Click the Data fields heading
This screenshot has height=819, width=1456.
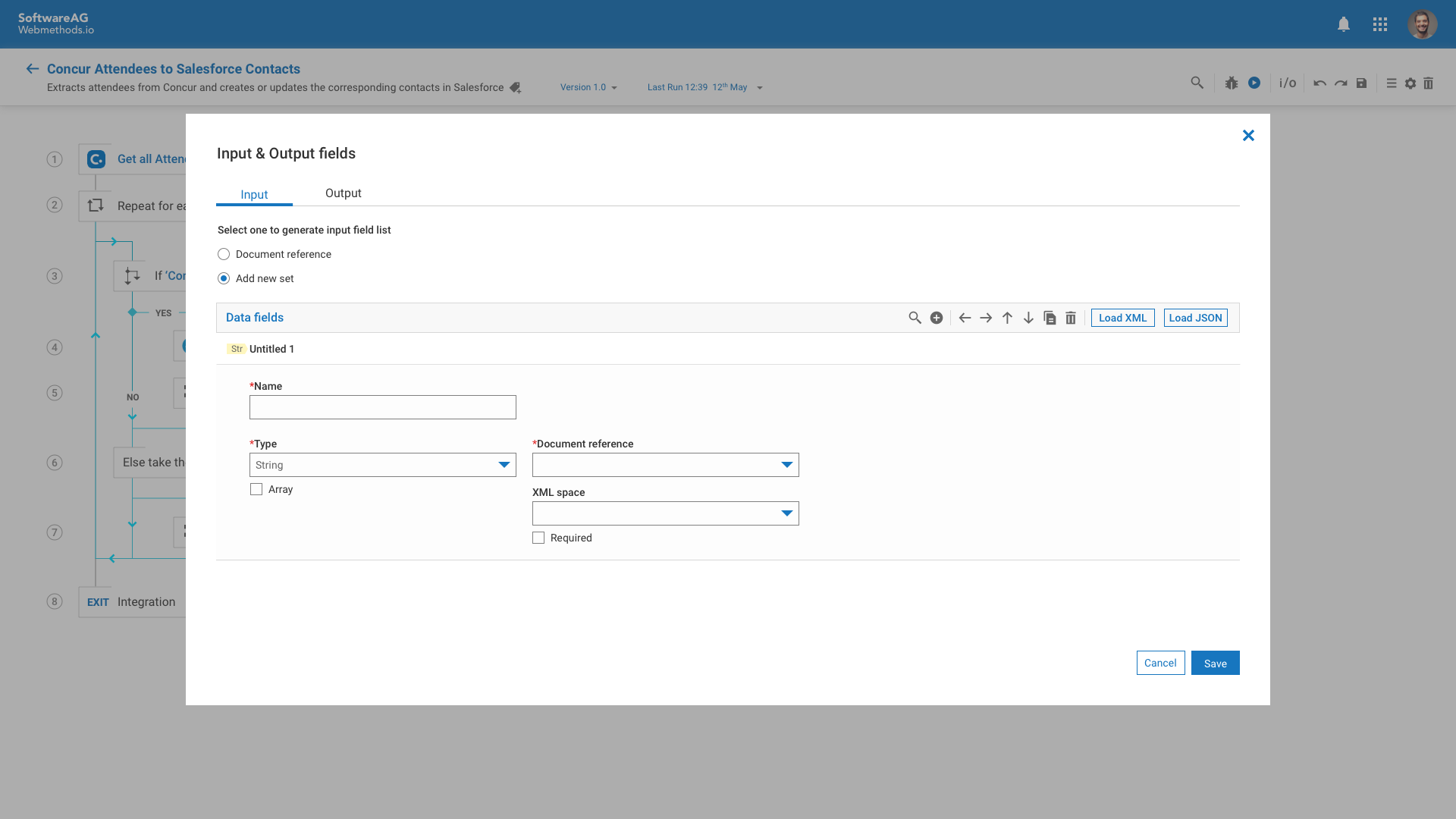(x=255, y=318)
